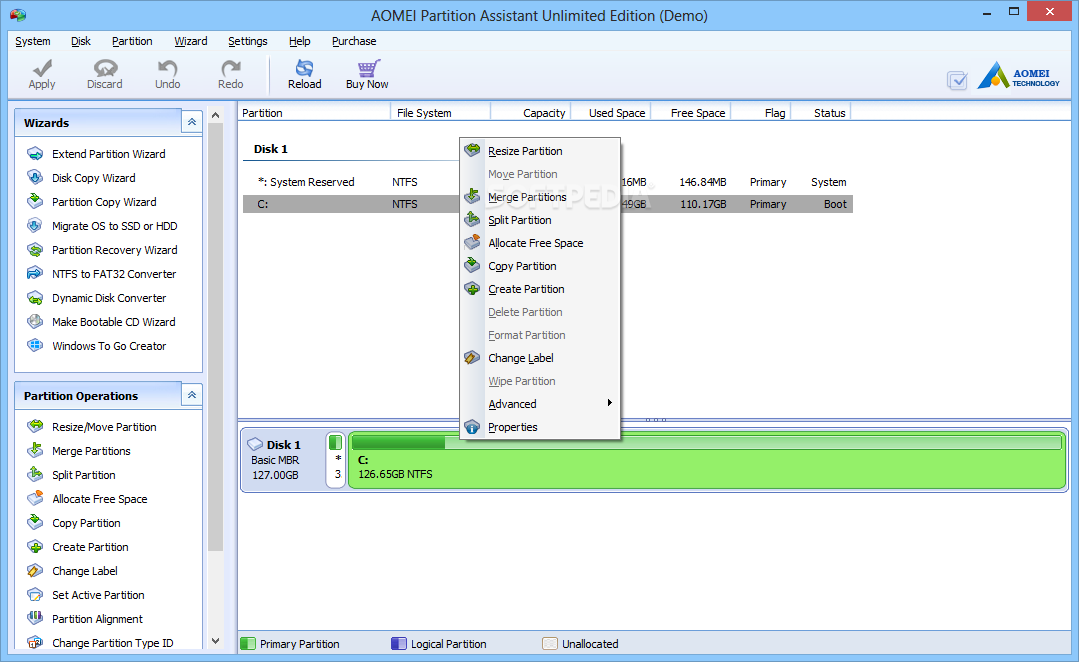The image size is (1079, 662).
Task: Click the AOMEI Technology logo
Action: click(1018, 76)
